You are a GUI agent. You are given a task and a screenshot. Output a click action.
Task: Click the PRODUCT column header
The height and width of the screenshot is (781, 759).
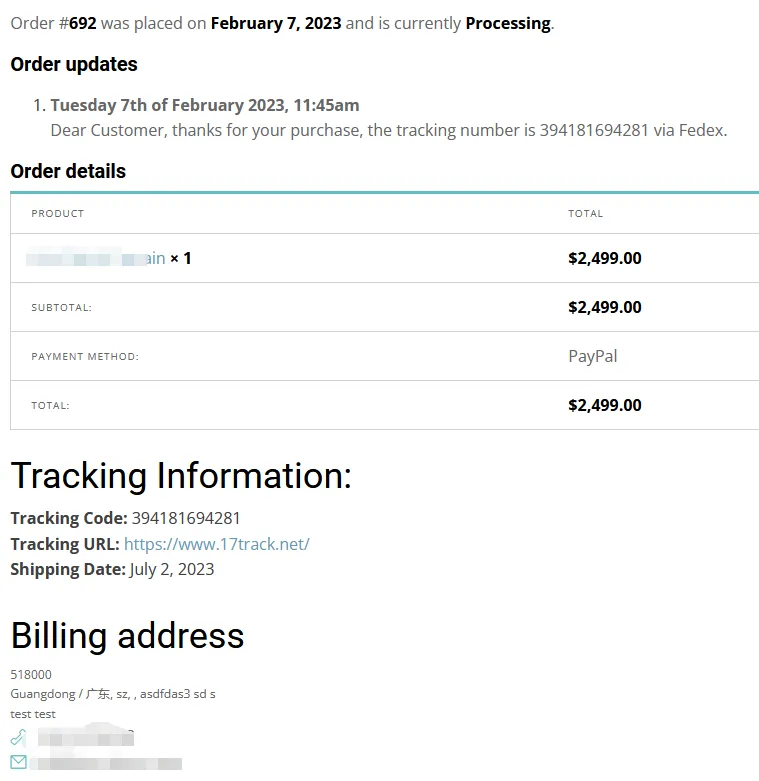[x=57, y=213]
